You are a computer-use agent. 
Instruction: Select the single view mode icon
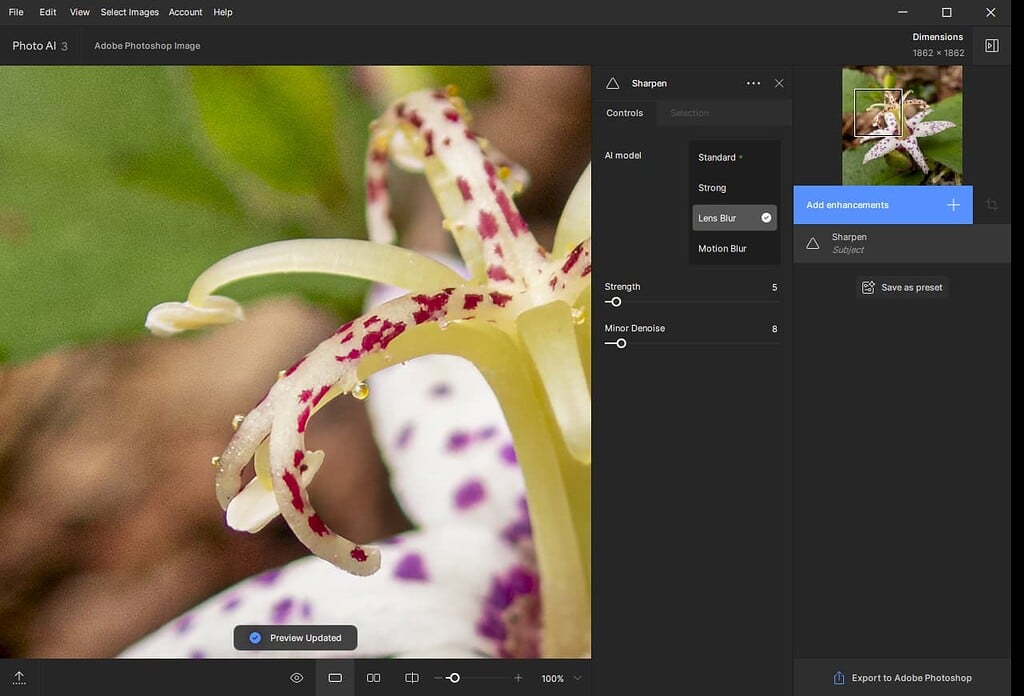(x=335, y=677)
